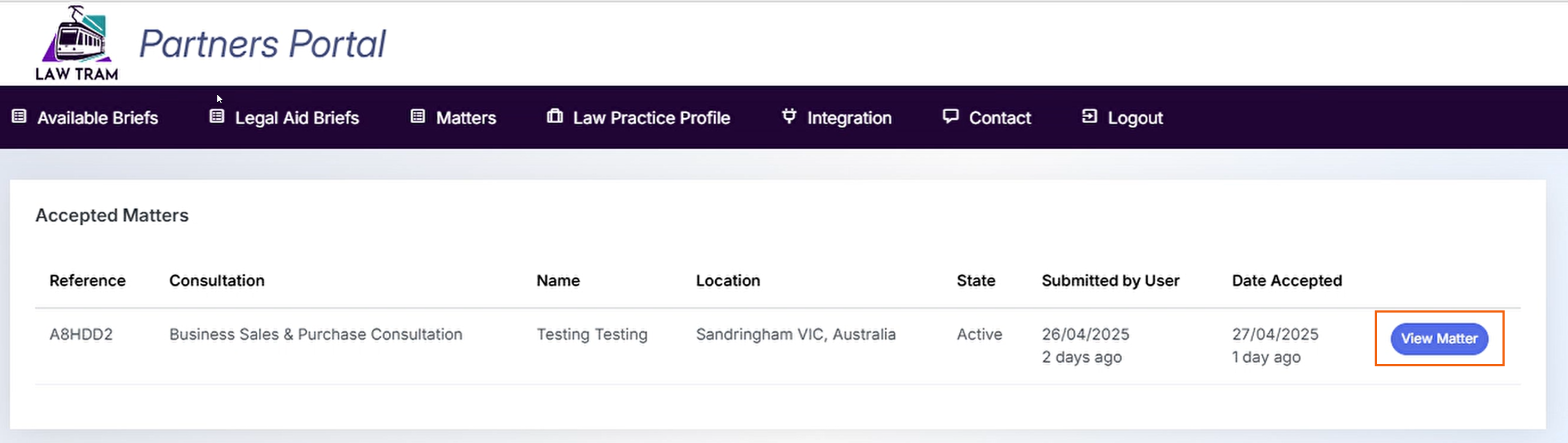Click the Submitted by User column header
Screen dimensions: 1568x443
[1110, 281]
